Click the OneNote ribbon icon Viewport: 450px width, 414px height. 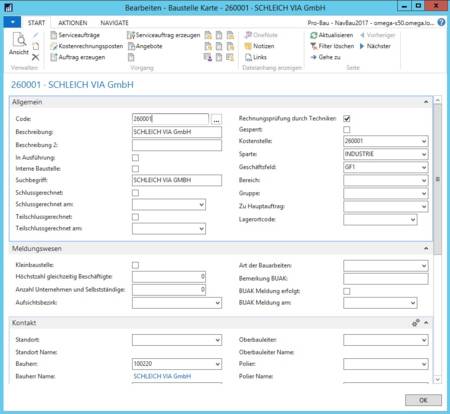pyautogui.click(x=261, y=35)
